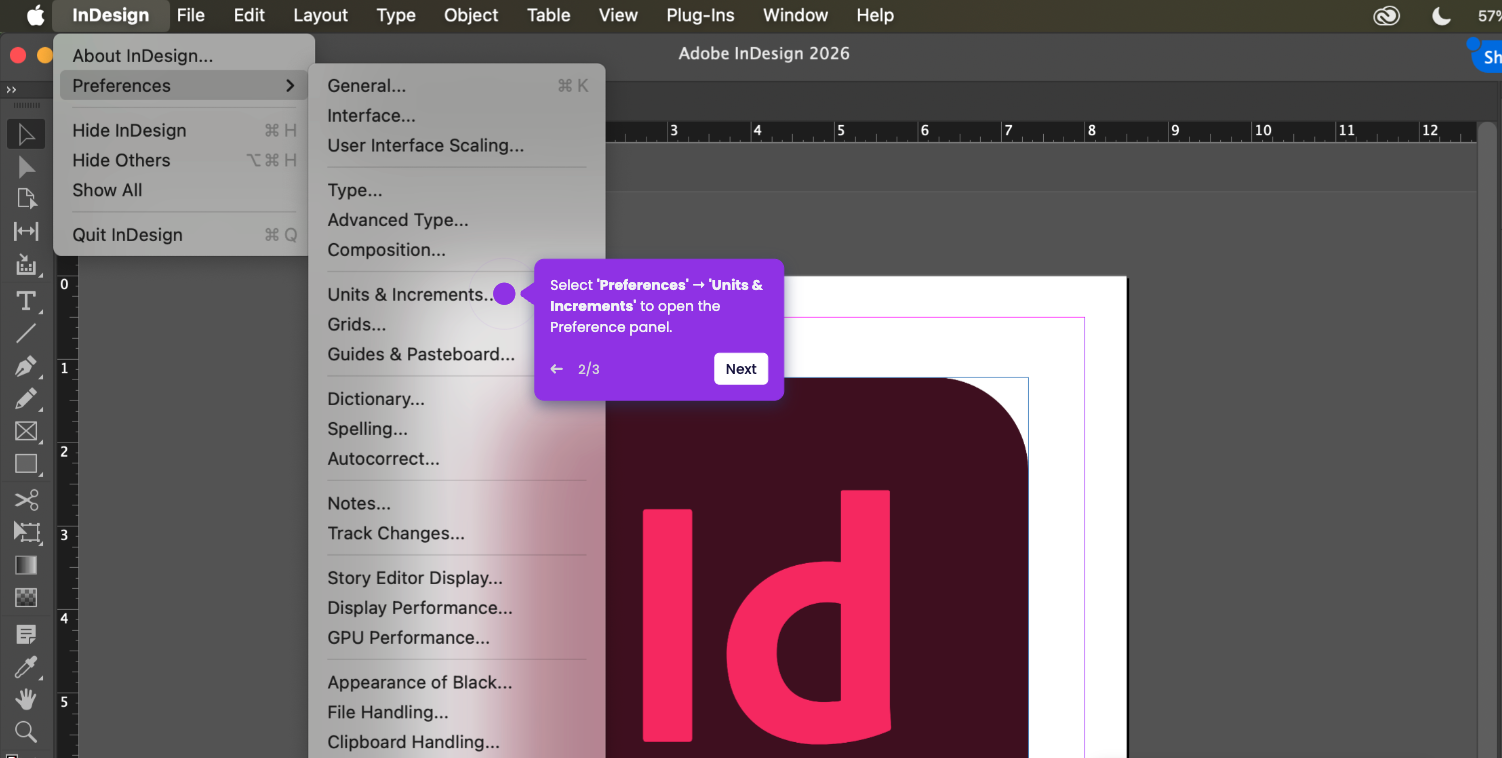This screenshot has width=1502, height=758.
Task: Open Appearance of Black... preferences
Action: pyautogui.click(x=457, y=683)
